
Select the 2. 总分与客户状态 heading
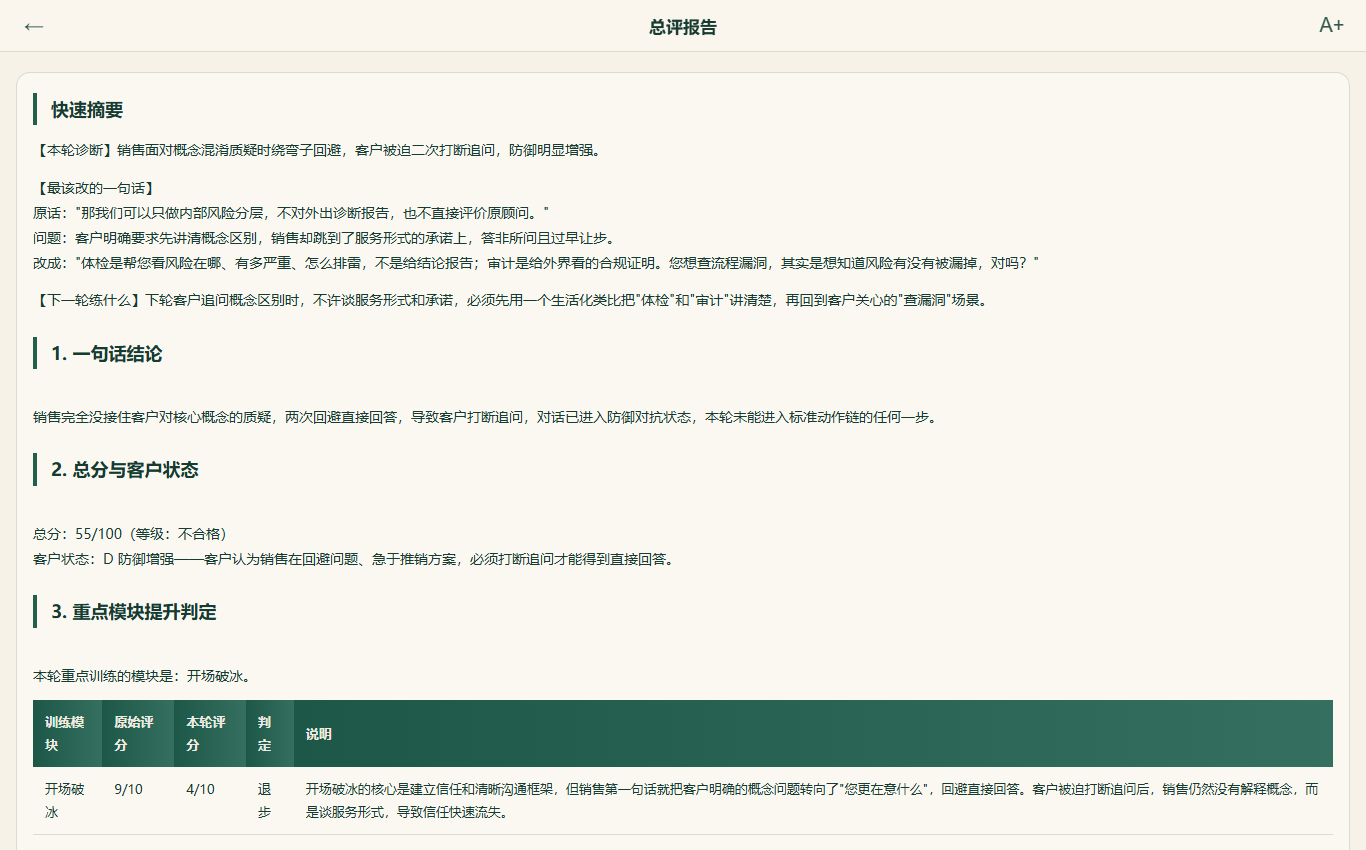(125, 470)
